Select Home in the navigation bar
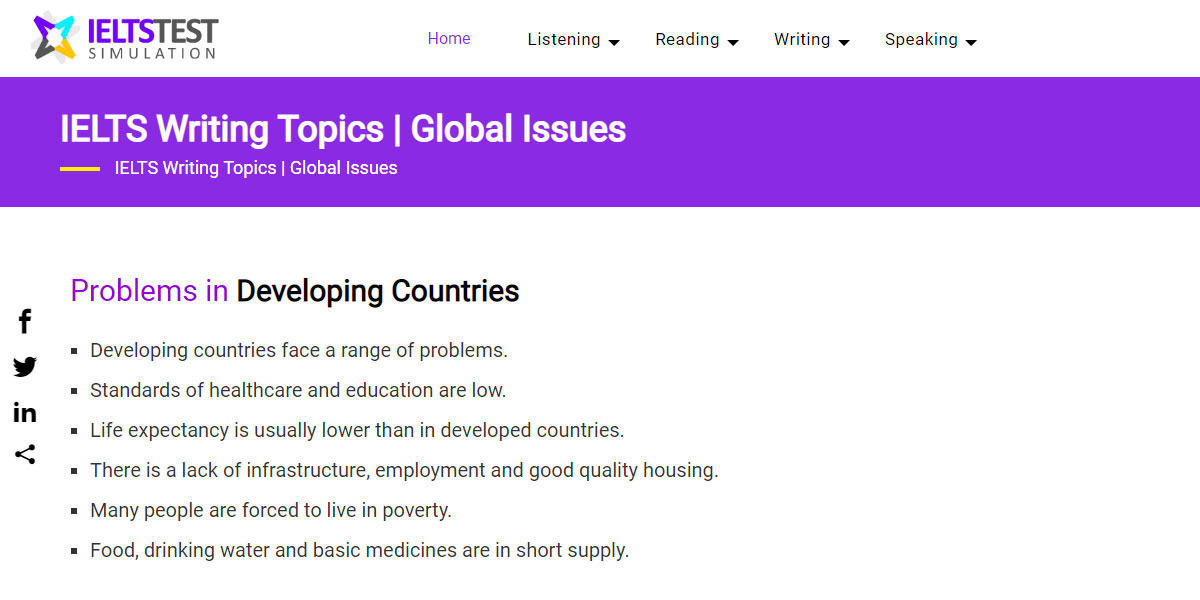 coord(449,38)
